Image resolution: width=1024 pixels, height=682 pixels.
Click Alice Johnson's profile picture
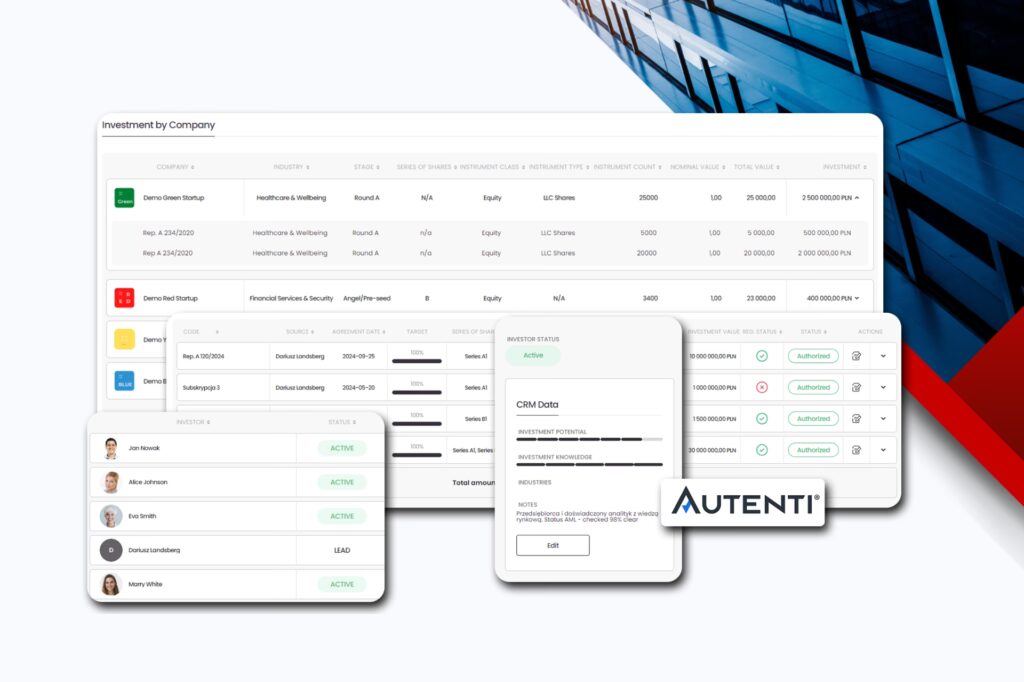coord(111,482)
